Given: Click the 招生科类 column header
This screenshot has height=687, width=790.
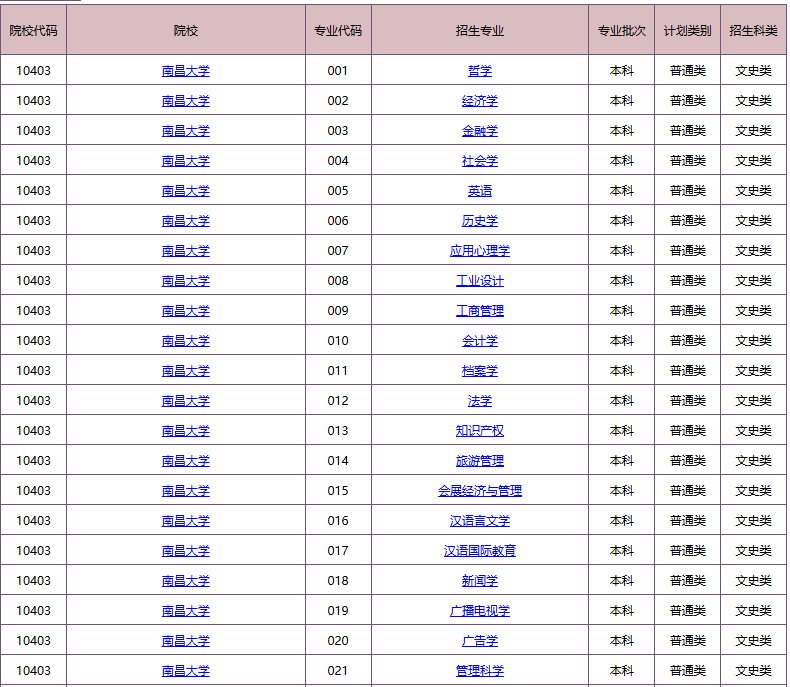Looking at the screenshot, I should (x=753, y=30).
